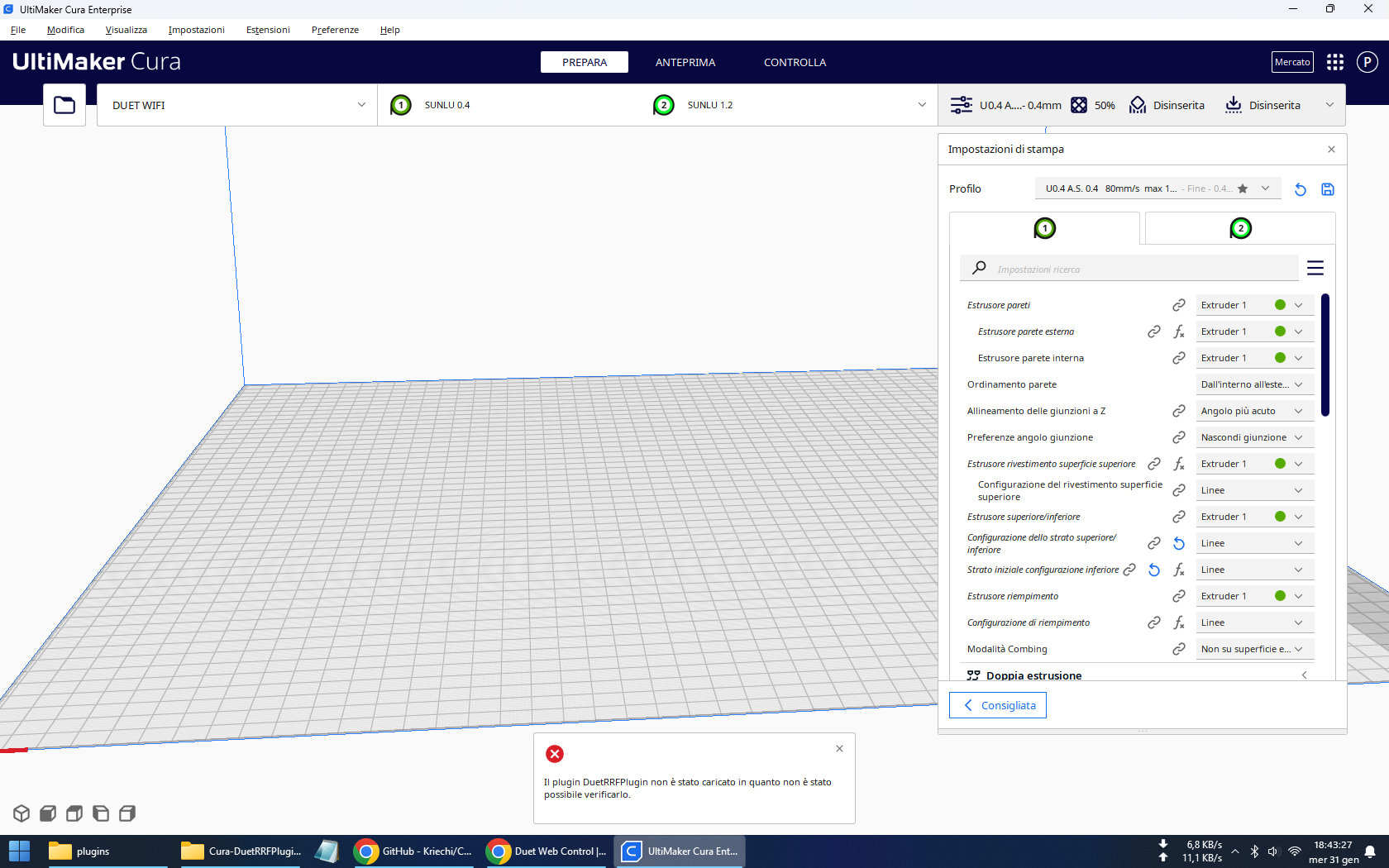Open the Visualizza menu
The height and width of the screenshot is (868, 1389).
(x=126, y=30)
